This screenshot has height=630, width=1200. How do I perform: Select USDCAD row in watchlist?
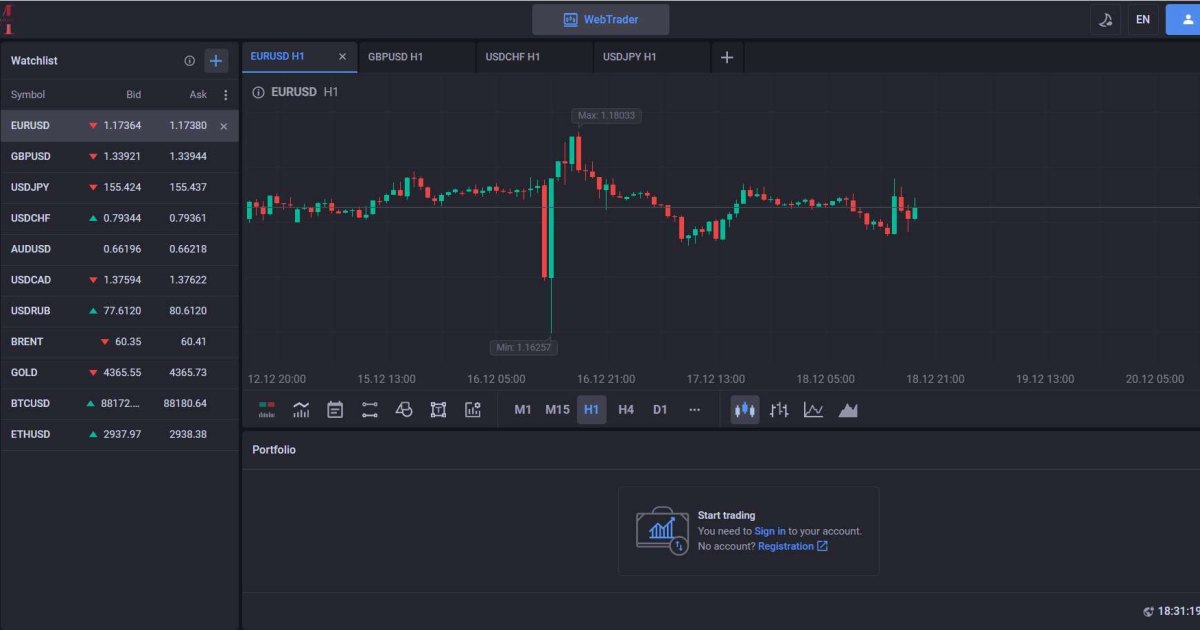tap(120, 280)
